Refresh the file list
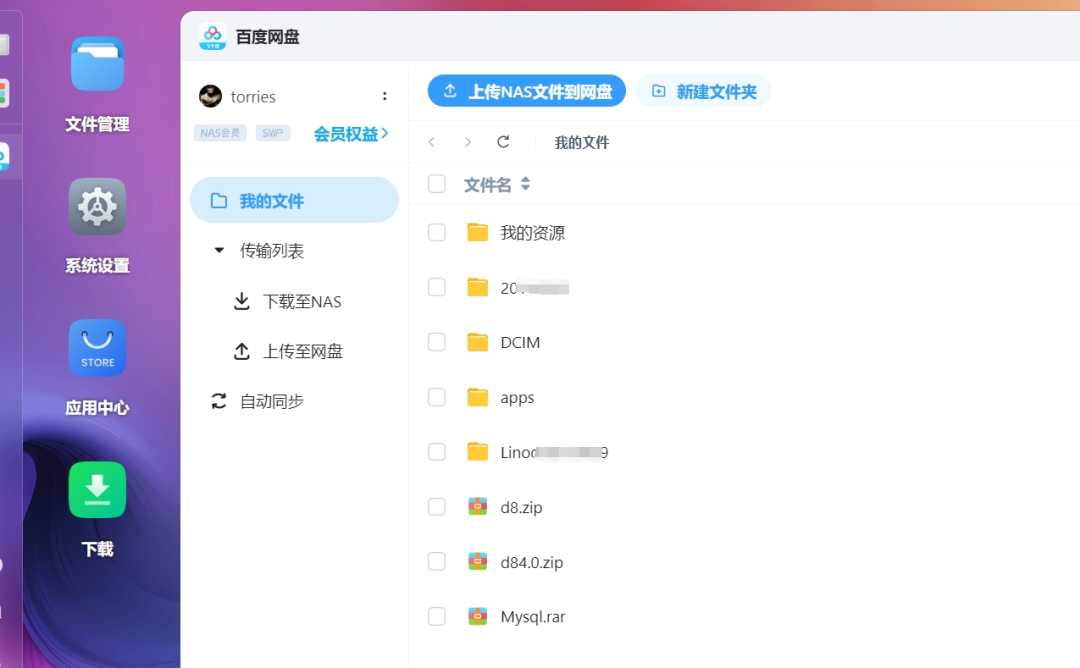Image resolution: width=1080 pixels, height=668 pixels. pyautogui.click(x=503, y=142)
